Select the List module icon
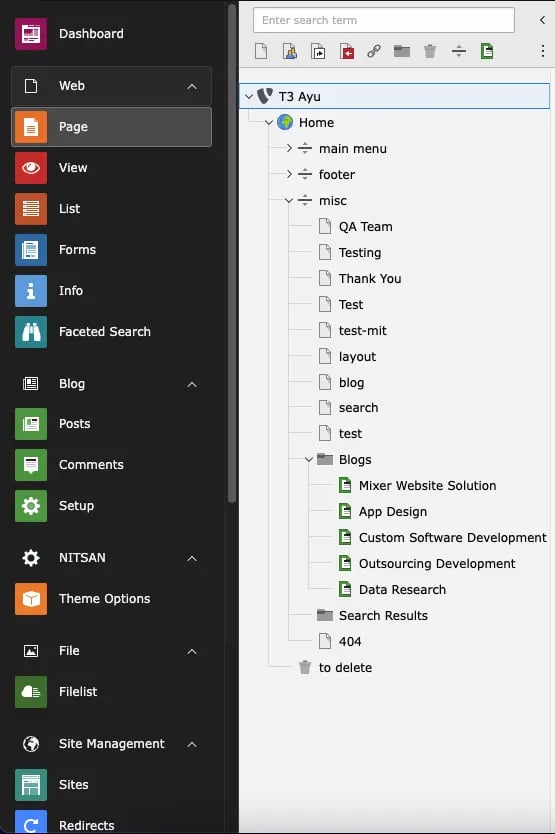This screenshot has height=834, width=555. (31, 208)
